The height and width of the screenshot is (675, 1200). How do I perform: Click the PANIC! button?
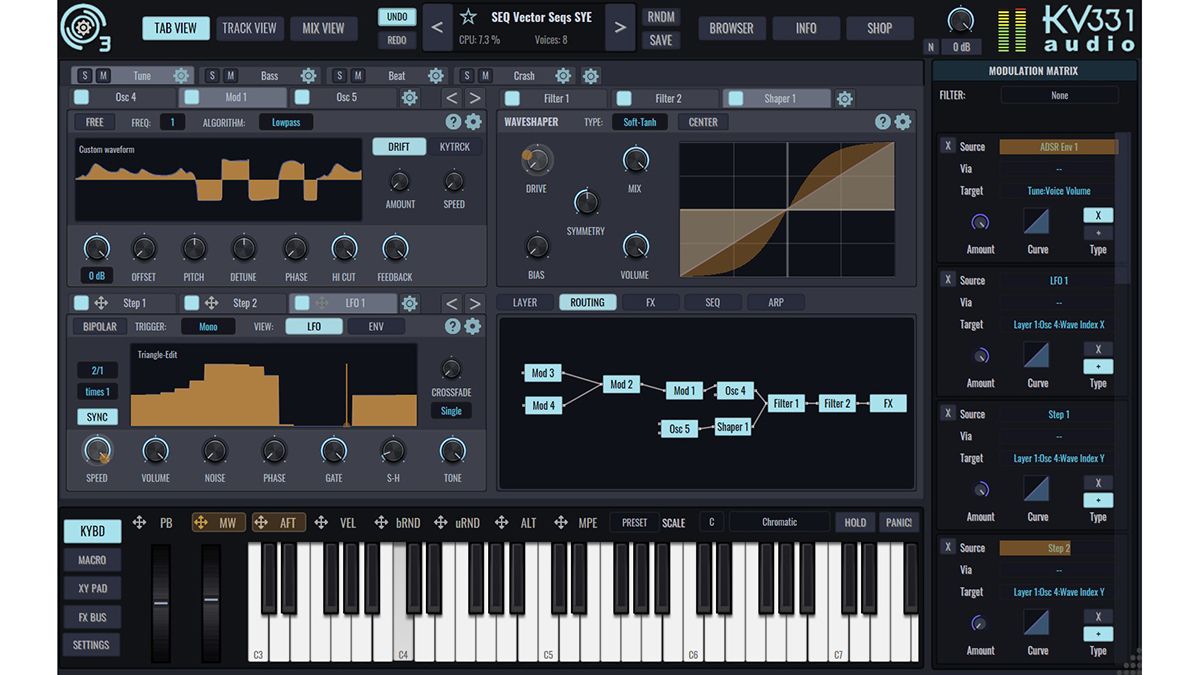(x=897, y=521)
